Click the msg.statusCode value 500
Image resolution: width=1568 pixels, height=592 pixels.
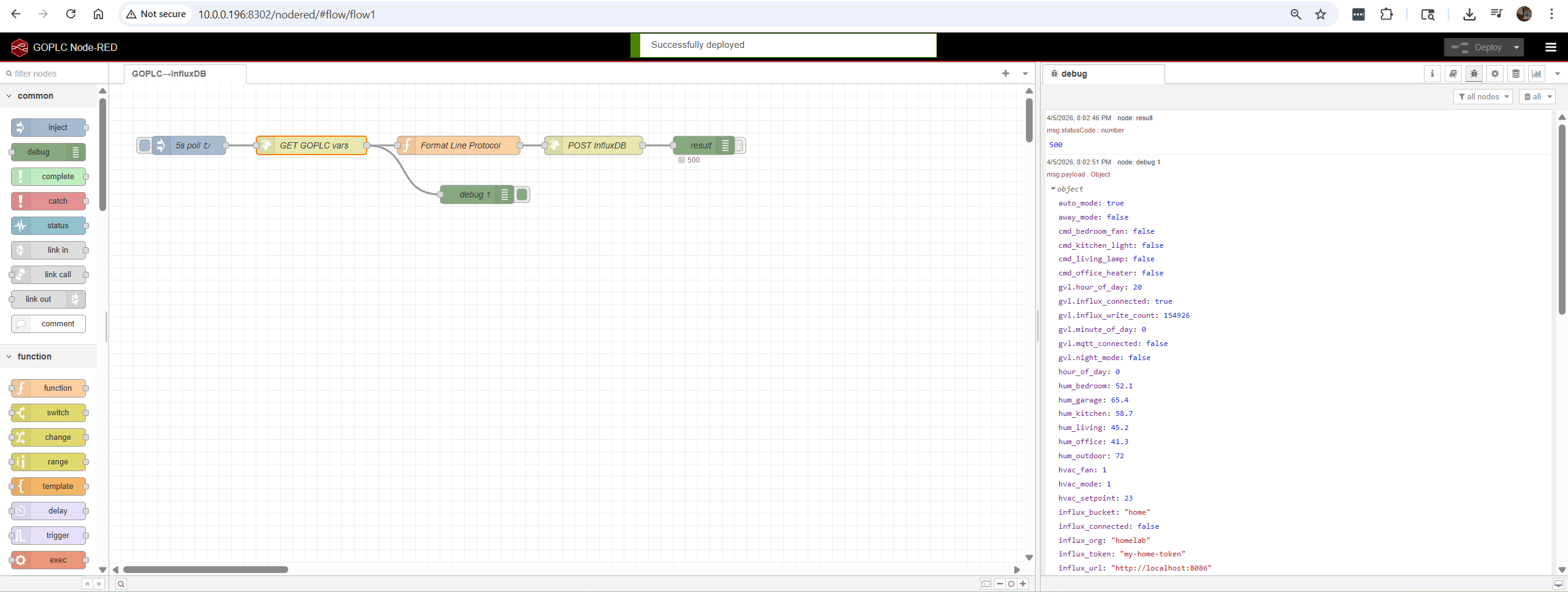tap(1056, 145)
